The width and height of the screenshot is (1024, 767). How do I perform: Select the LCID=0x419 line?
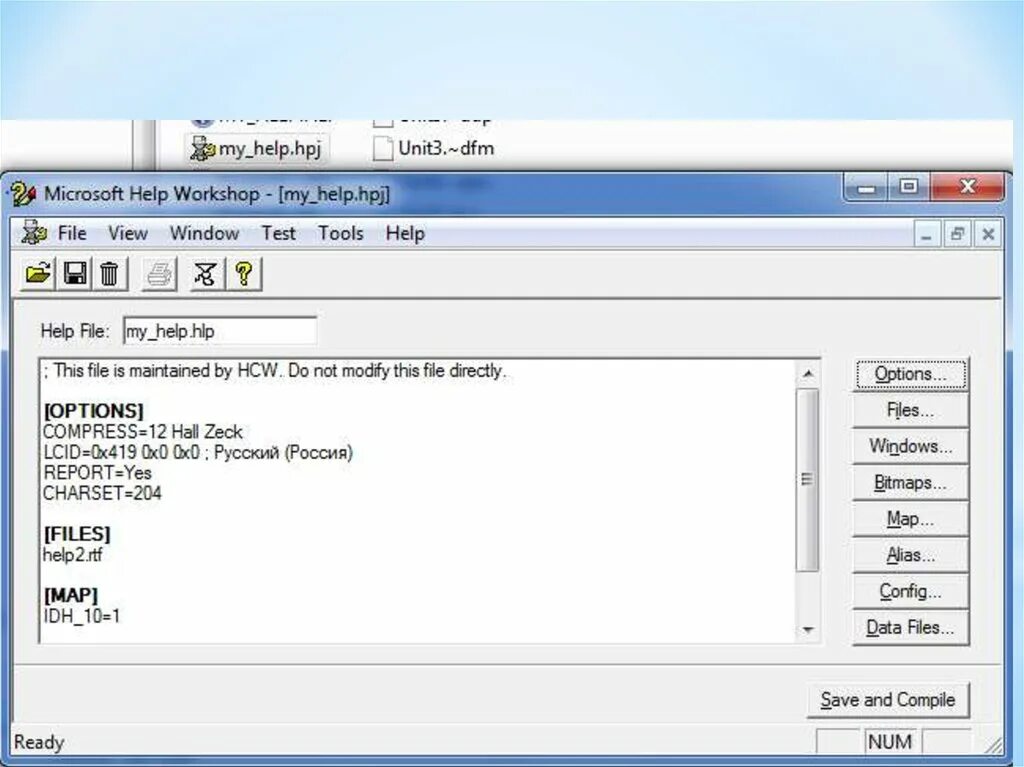tap(198, 452)
